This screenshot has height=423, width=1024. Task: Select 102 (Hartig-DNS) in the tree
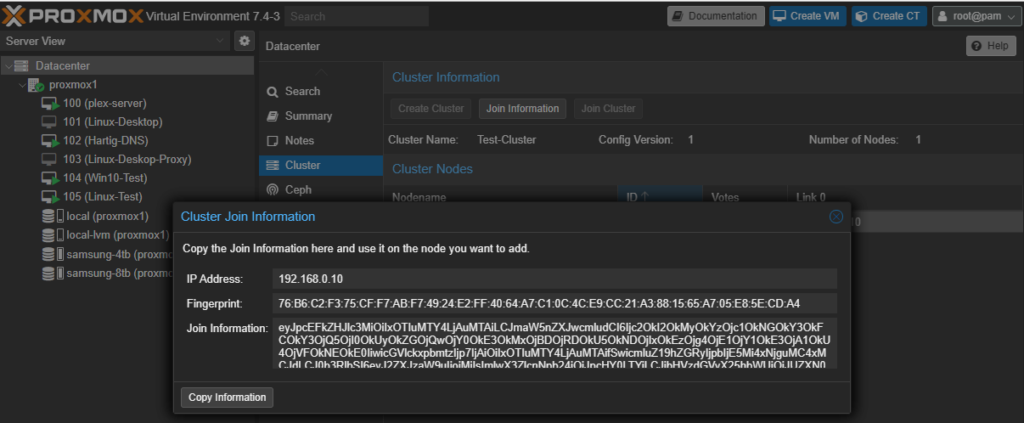point(106,140)
